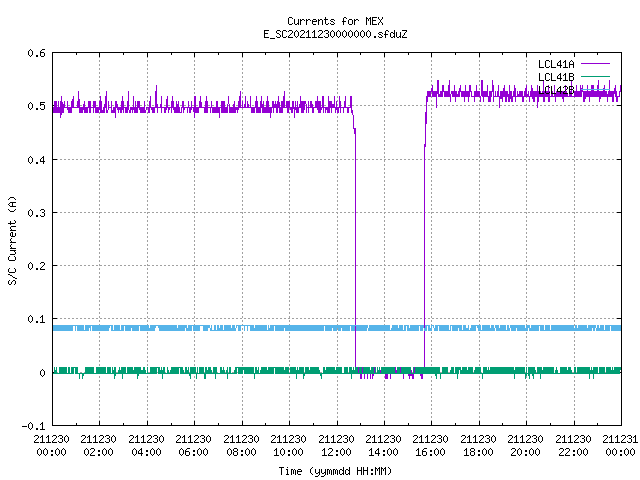
Task: Click the 'Time (yymmdd HH:MM)' x-axis label
Action: tap(335, 471)
